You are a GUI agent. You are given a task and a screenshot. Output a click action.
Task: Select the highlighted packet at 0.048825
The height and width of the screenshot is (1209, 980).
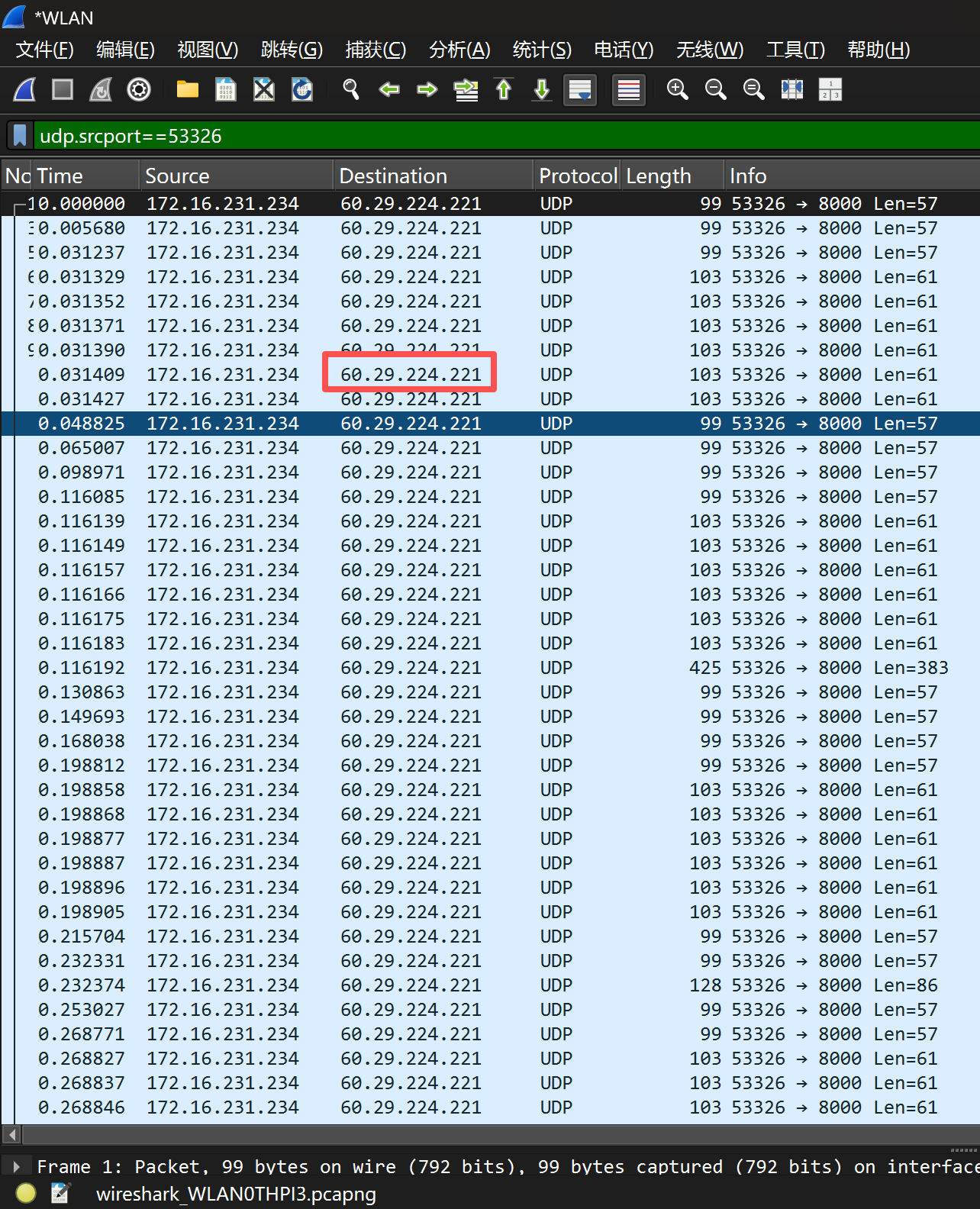(x=490, y=424)
